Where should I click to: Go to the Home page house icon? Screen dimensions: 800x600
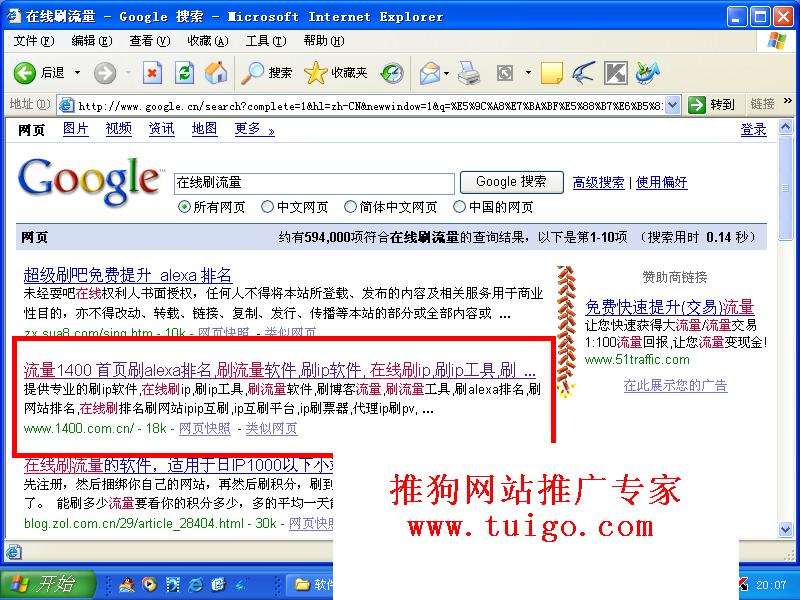pos(216,73)
